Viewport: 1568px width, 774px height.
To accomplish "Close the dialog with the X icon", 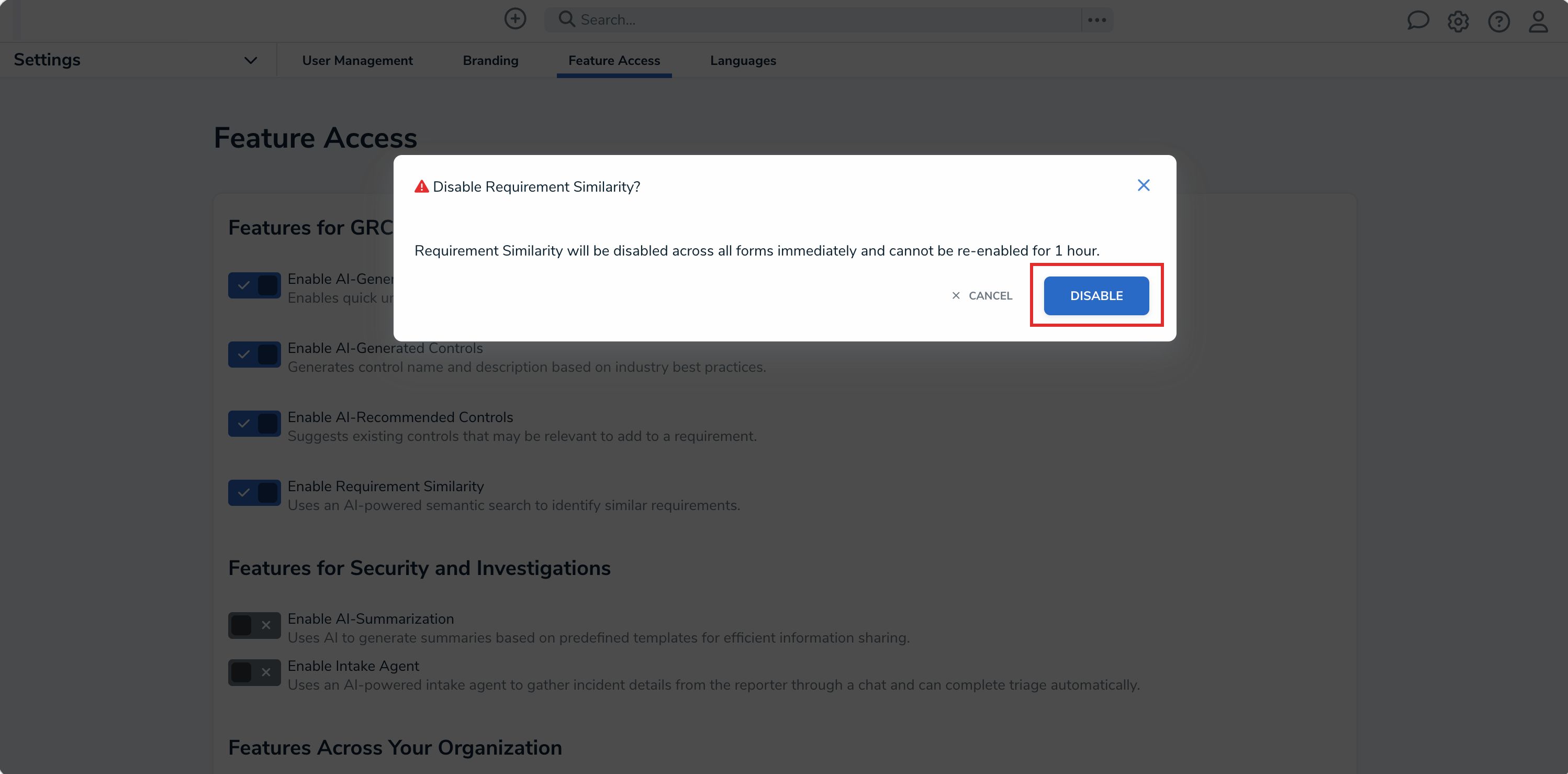I will pos(1143,186).
